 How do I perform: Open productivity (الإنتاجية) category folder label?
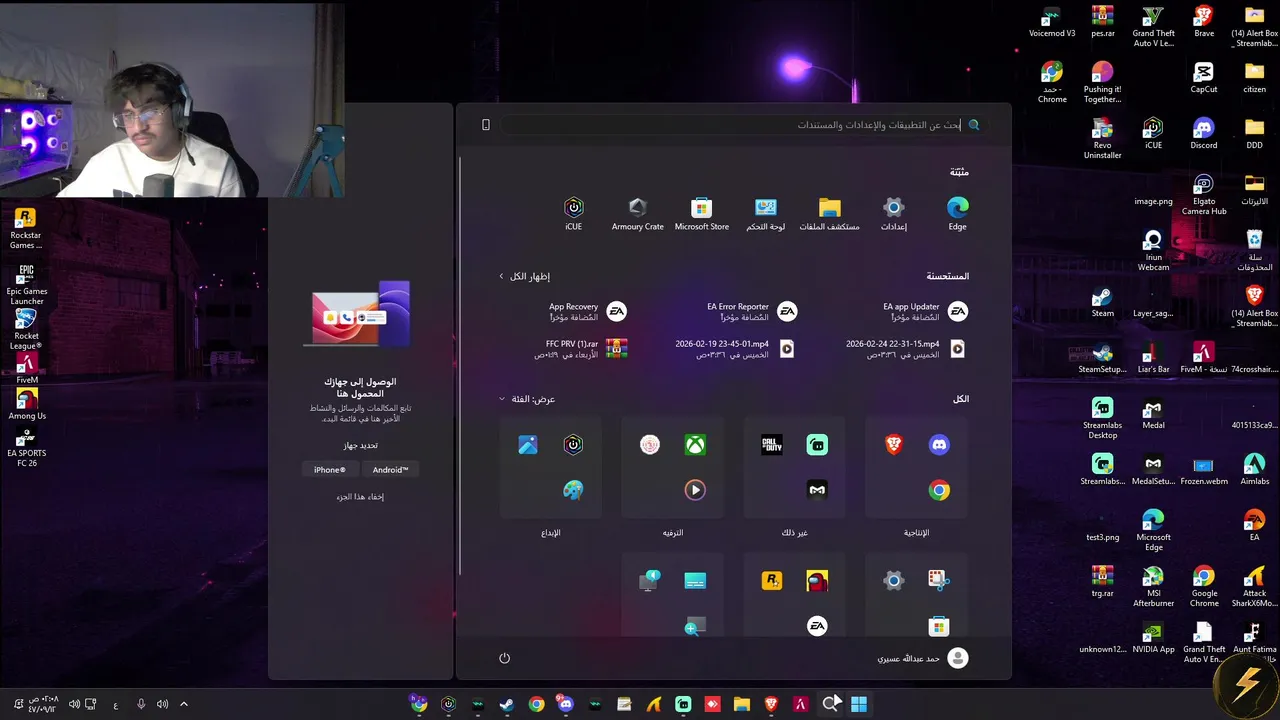tap(916, 533)
